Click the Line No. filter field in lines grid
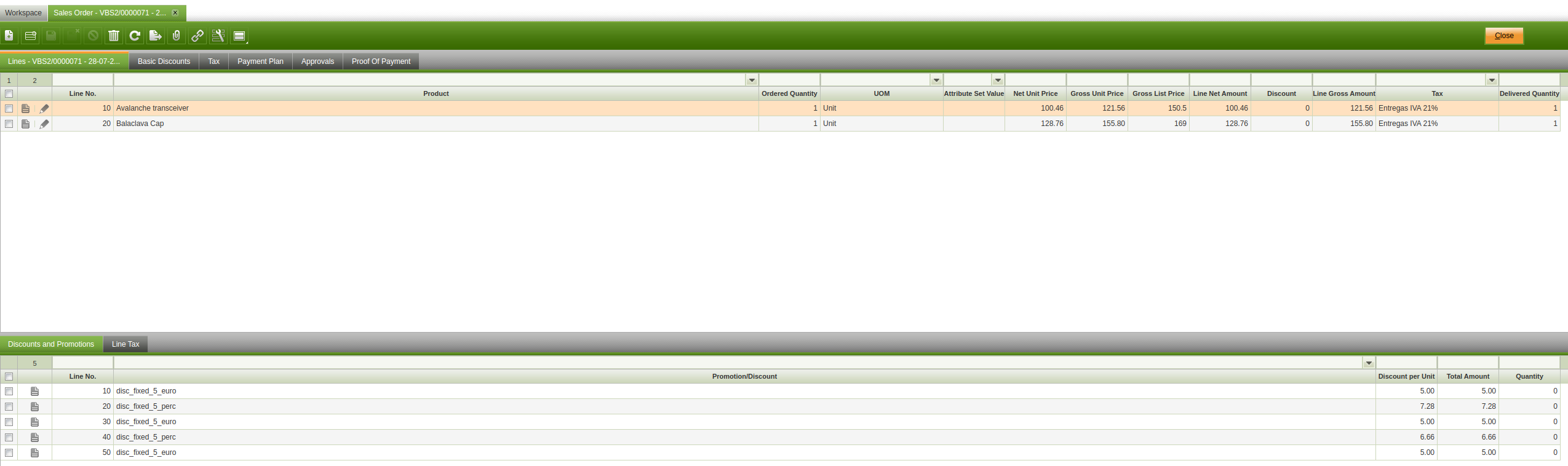Viewport: 1568px width, 466px height. tap(82, 81)
